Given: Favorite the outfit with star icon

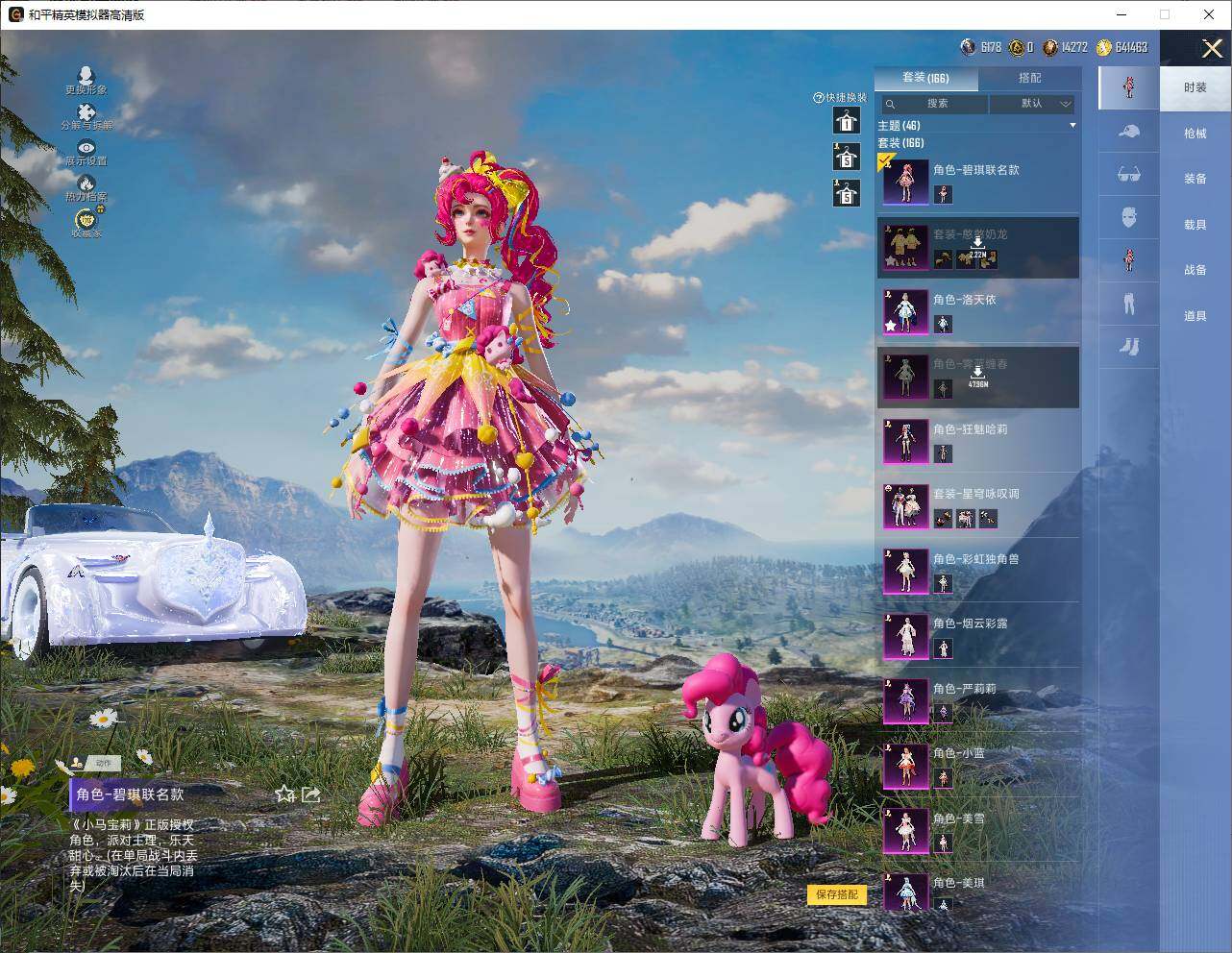Looking at the screenshot, I should pos(284,794).
